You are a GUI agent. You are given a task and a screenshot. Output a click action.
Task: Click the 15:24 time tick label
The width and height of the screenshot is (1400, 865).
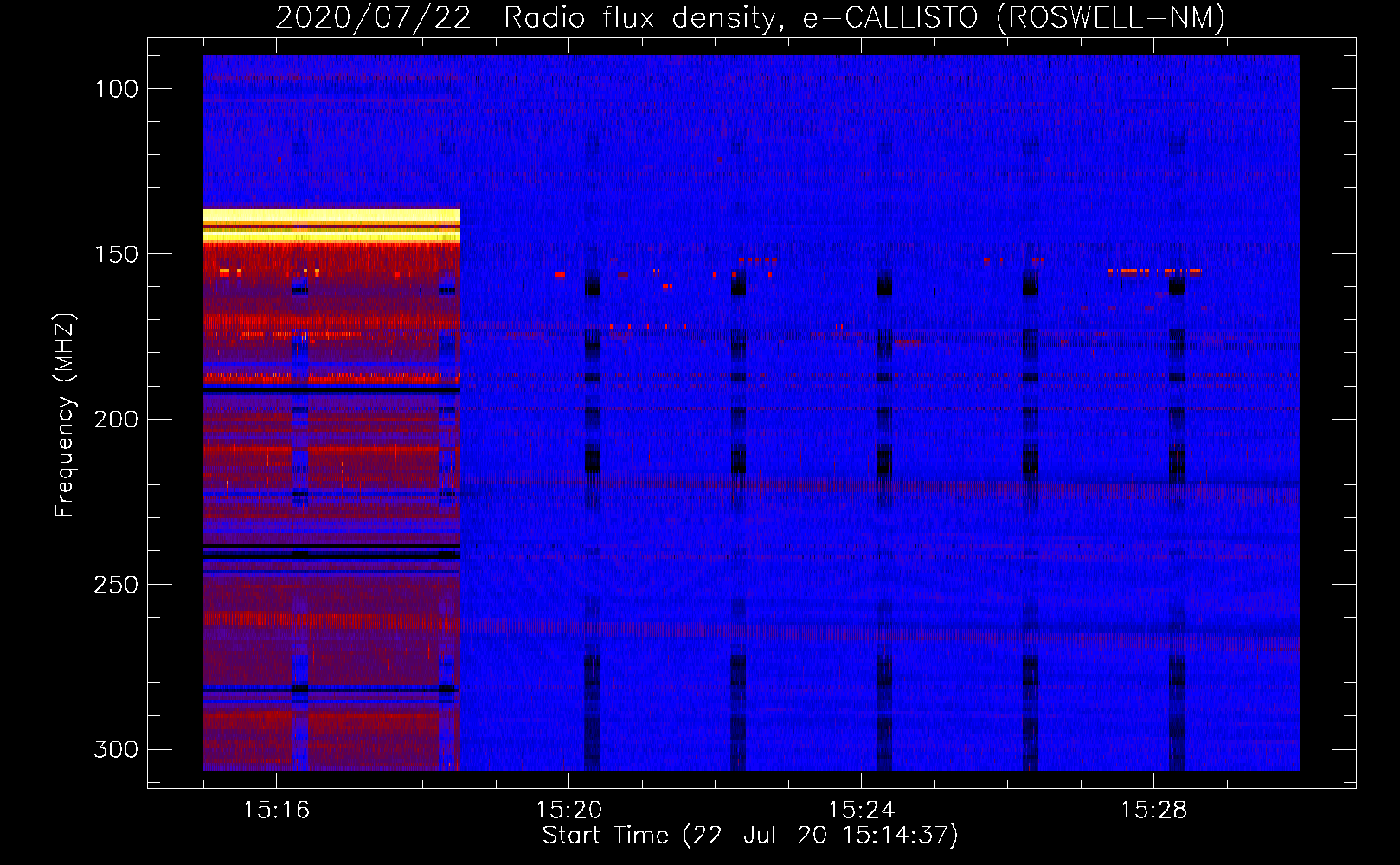861,811
